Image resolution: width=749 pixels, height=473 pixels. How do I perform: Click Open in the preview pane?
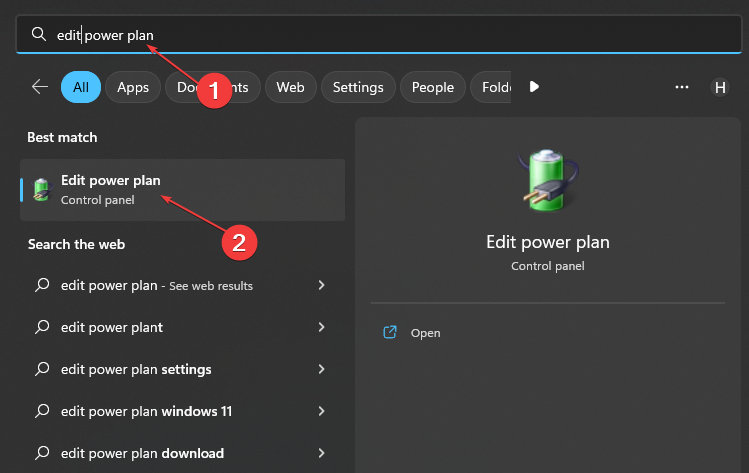pyautogui.click(x=425, y=333)
